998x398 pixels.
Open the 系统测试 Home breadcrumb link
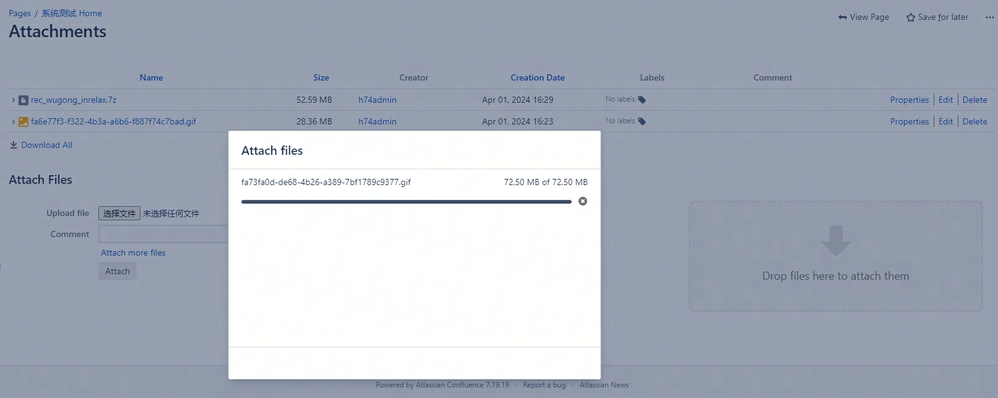tap(72, 13)
